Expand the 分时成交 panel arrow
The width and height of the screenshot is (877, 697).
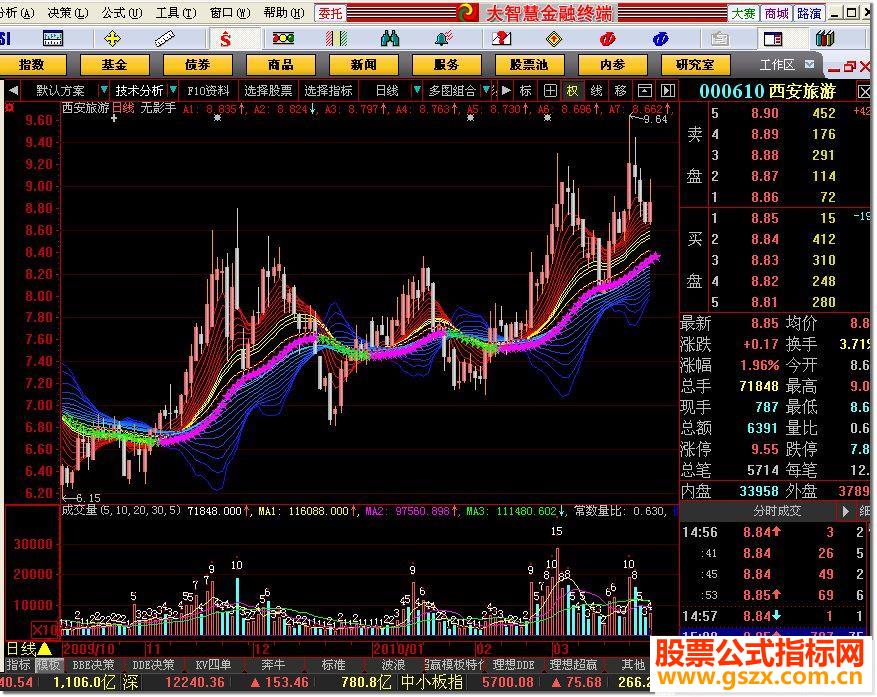click(846, 511)
